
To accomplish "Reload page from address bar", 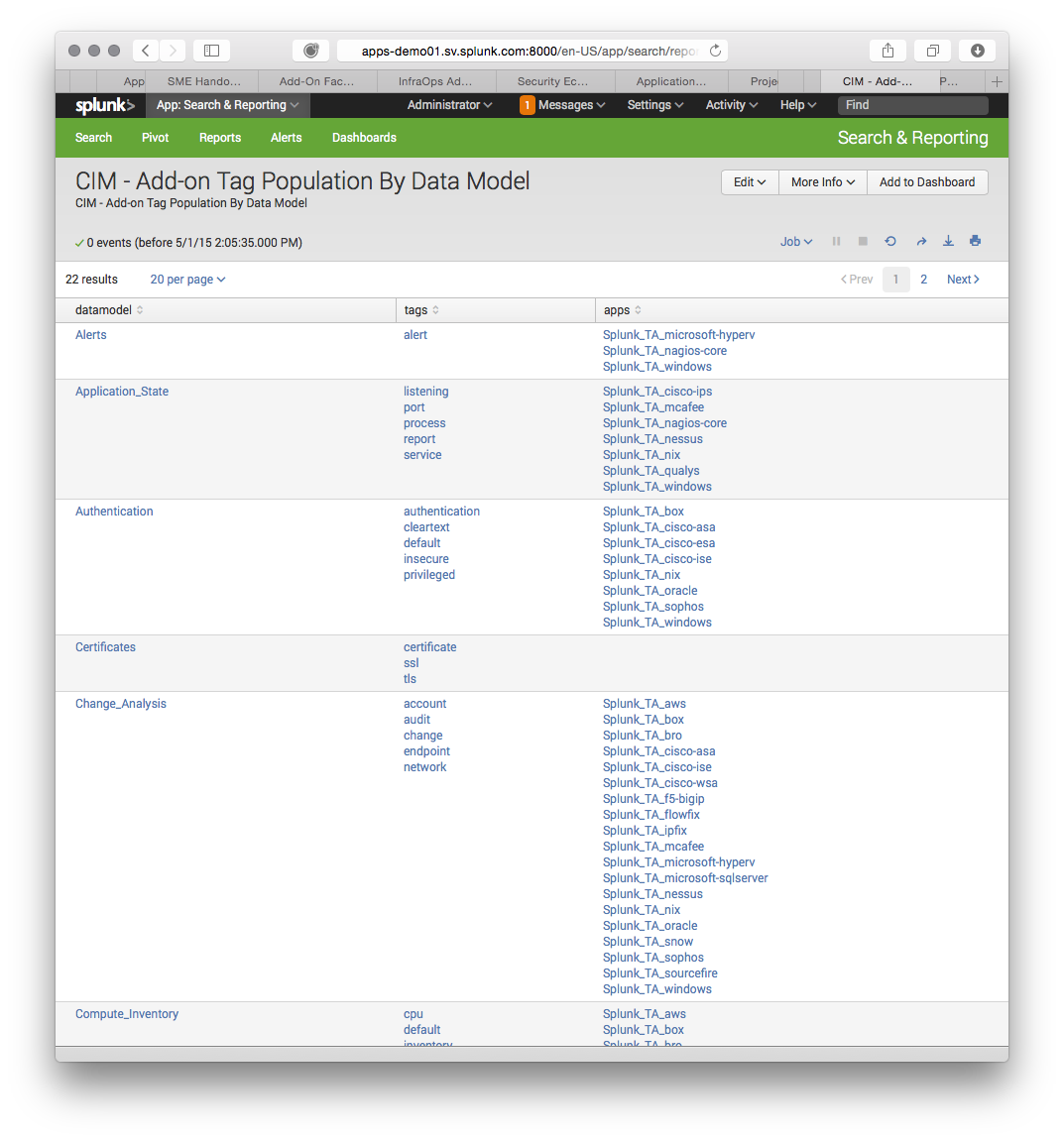I will tap(715, 51).
